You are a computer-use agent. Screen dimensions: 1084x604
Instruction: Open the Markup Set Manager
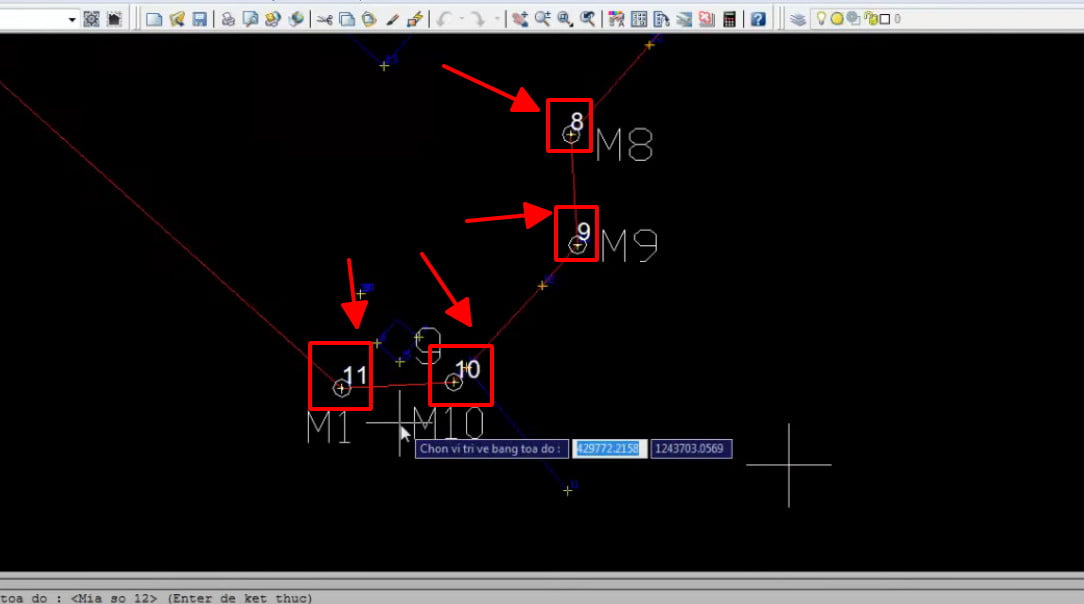click(x=707, y=19)
